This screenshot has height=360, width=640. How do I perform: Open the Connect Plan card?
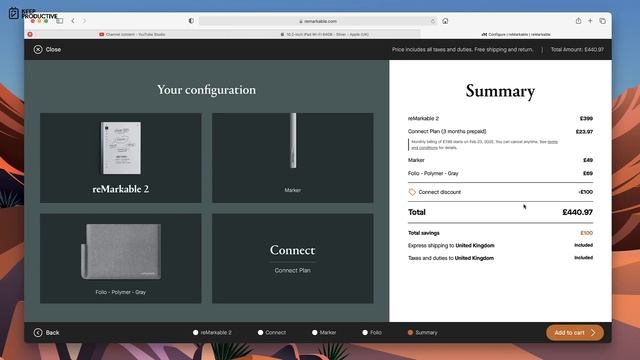(x=293, y=258)
